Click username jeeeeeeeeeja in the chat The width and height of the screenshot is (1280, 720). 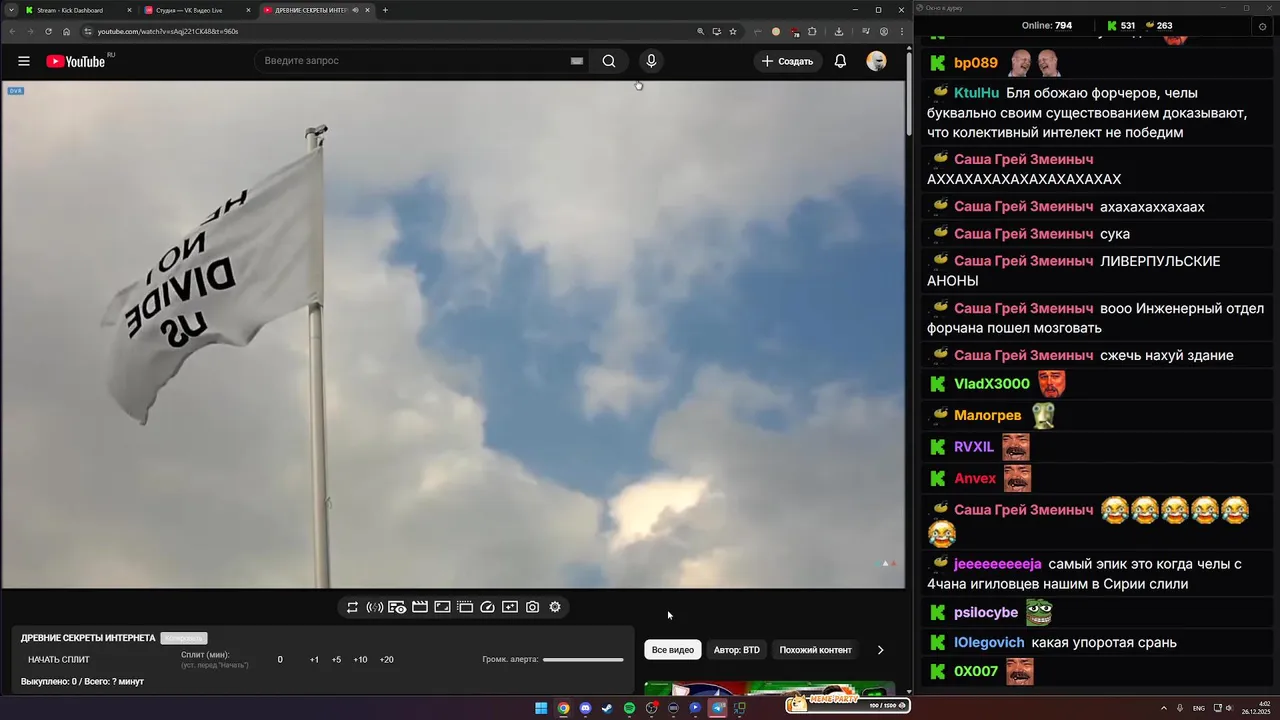pyautogui.click(x=998, y=564)
